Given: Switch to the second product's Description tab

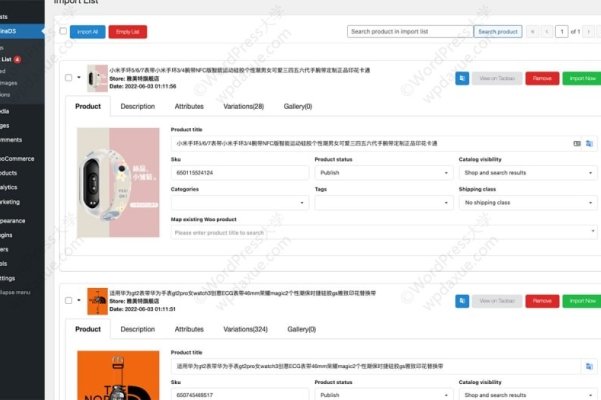Looking at the screenshot, I should 138,329.
